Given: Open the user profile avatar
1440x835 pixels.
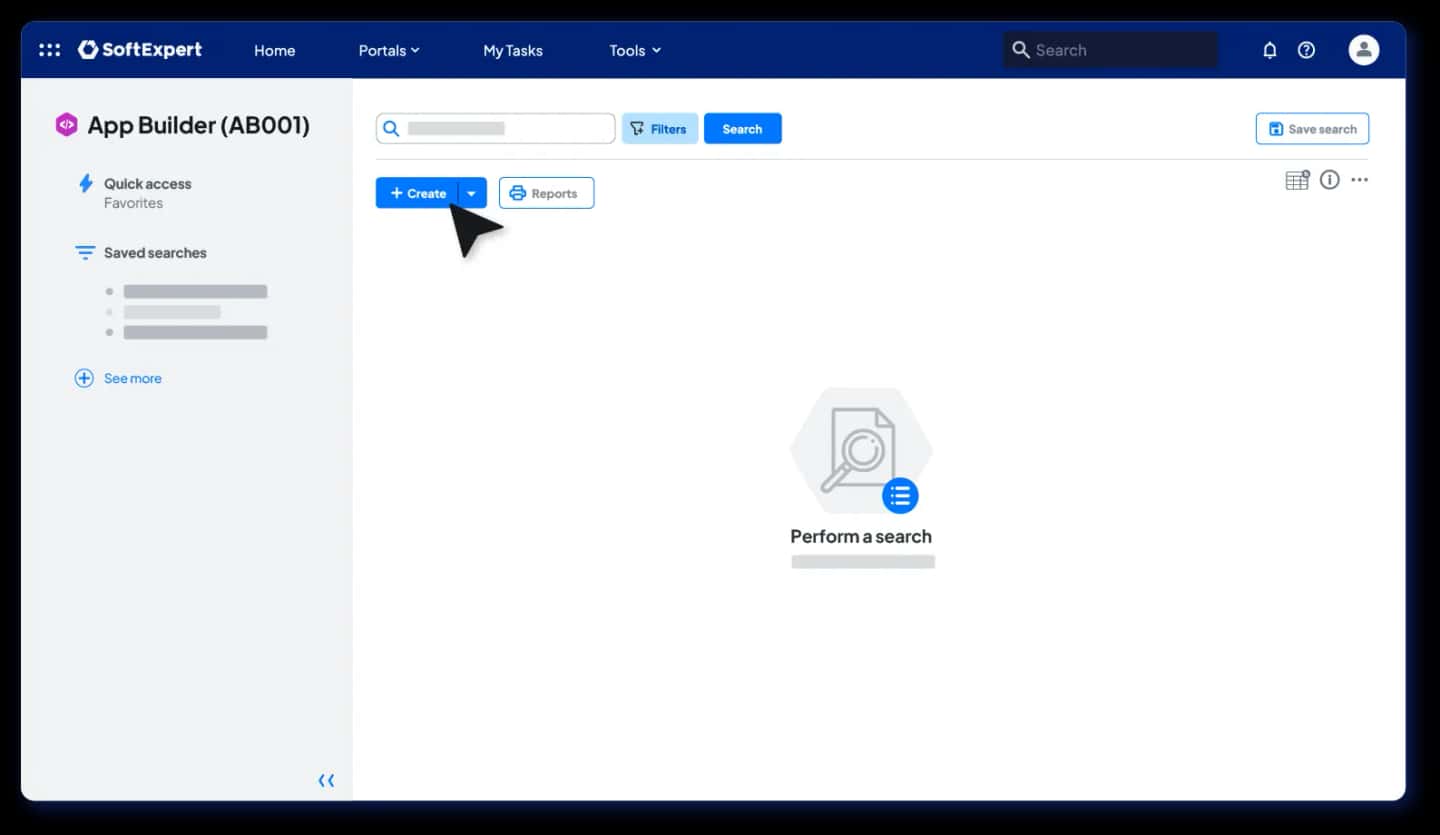Looking at the screenshot, I should (x=1364, y=50).
